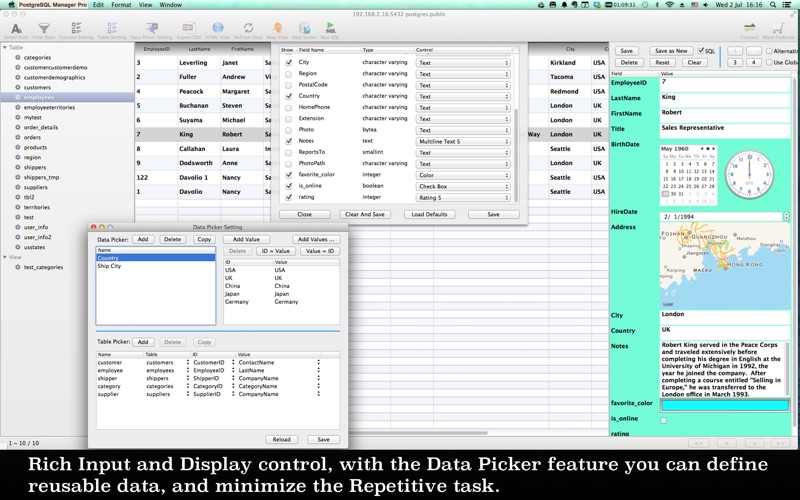Click the Bluetooth icon in the menu bar

click(x=657, y=5)
